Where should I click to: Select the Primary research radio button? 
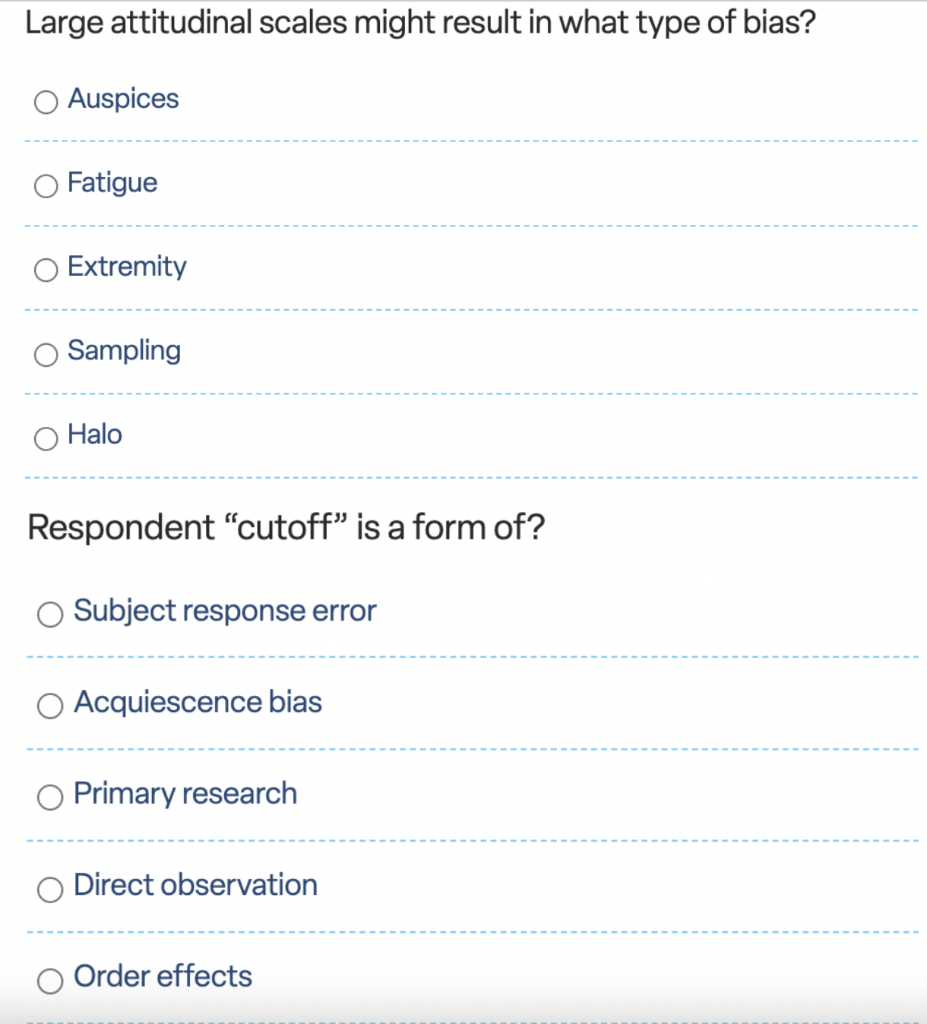50,797
